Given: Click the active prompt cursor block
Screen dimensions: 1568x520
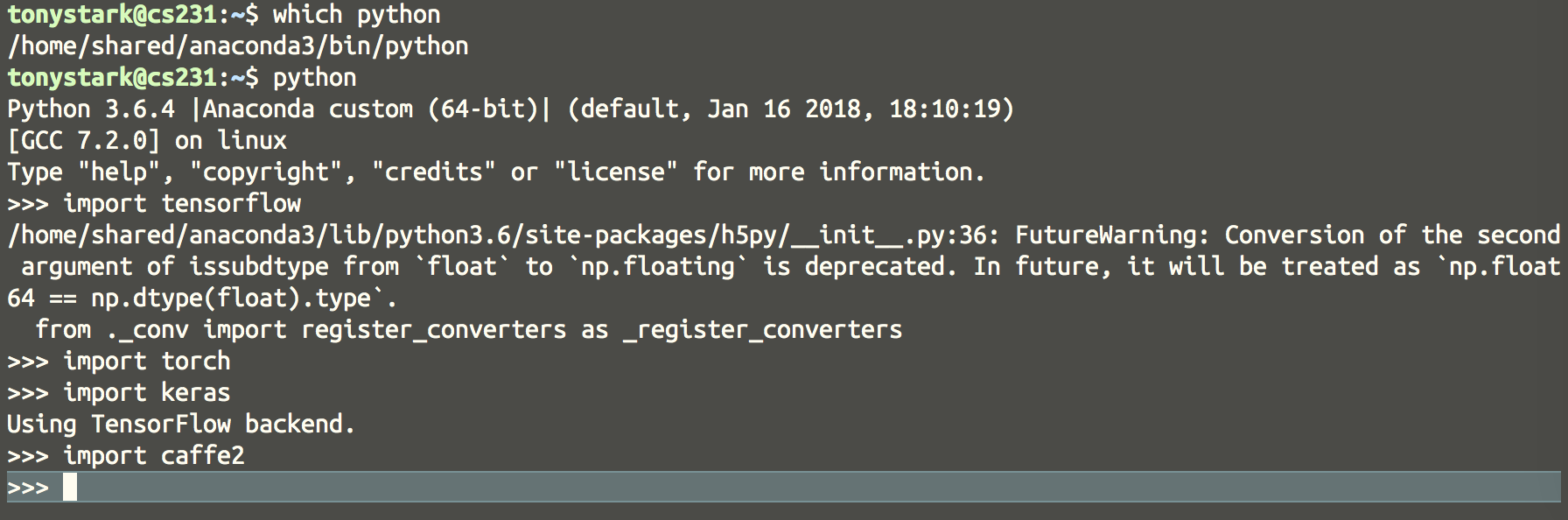Looking at the screenshot, I should [x=70, y=488].
